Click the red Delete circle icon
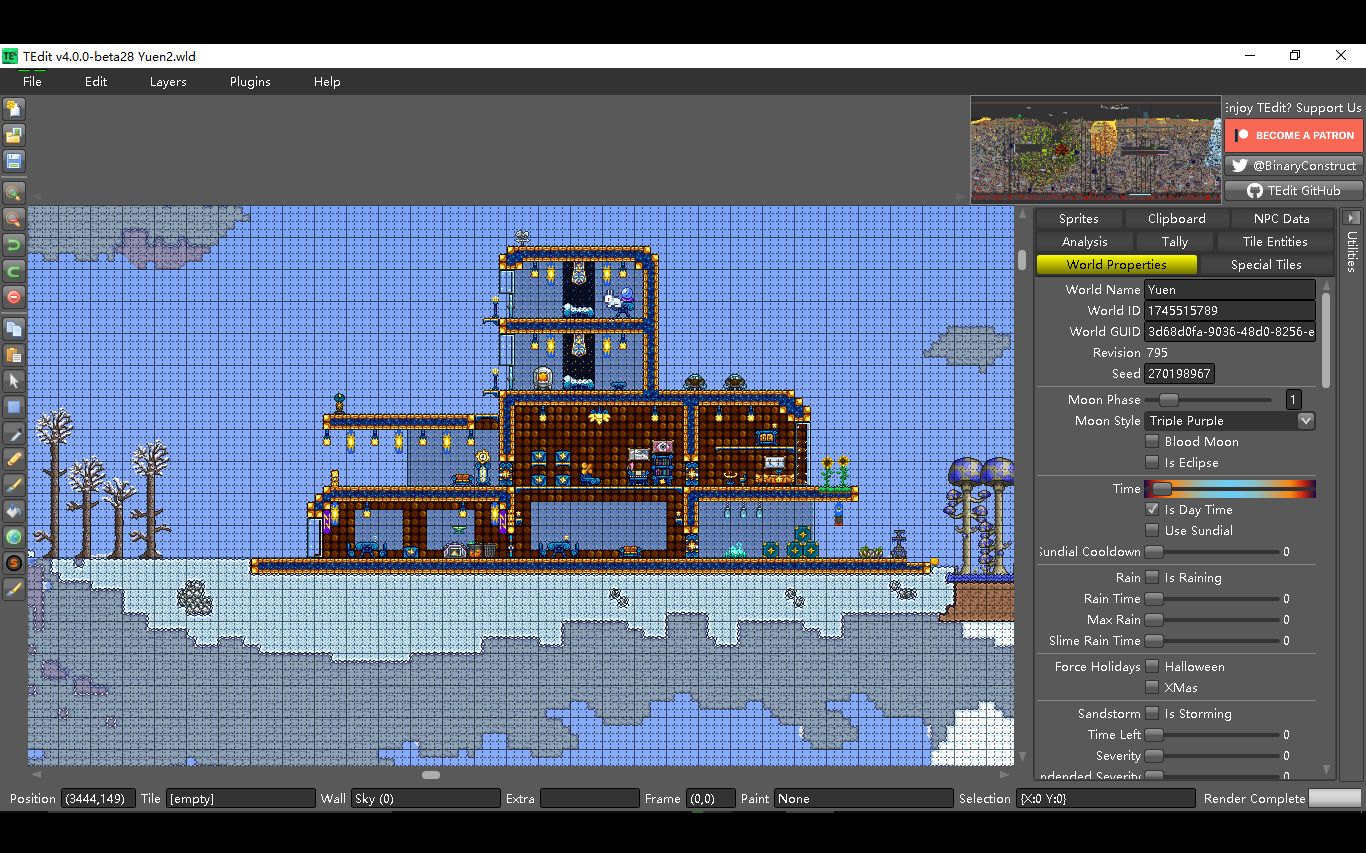Image resolution: width=1366 pixels, height=853 pixels. [x=14, y=296]
